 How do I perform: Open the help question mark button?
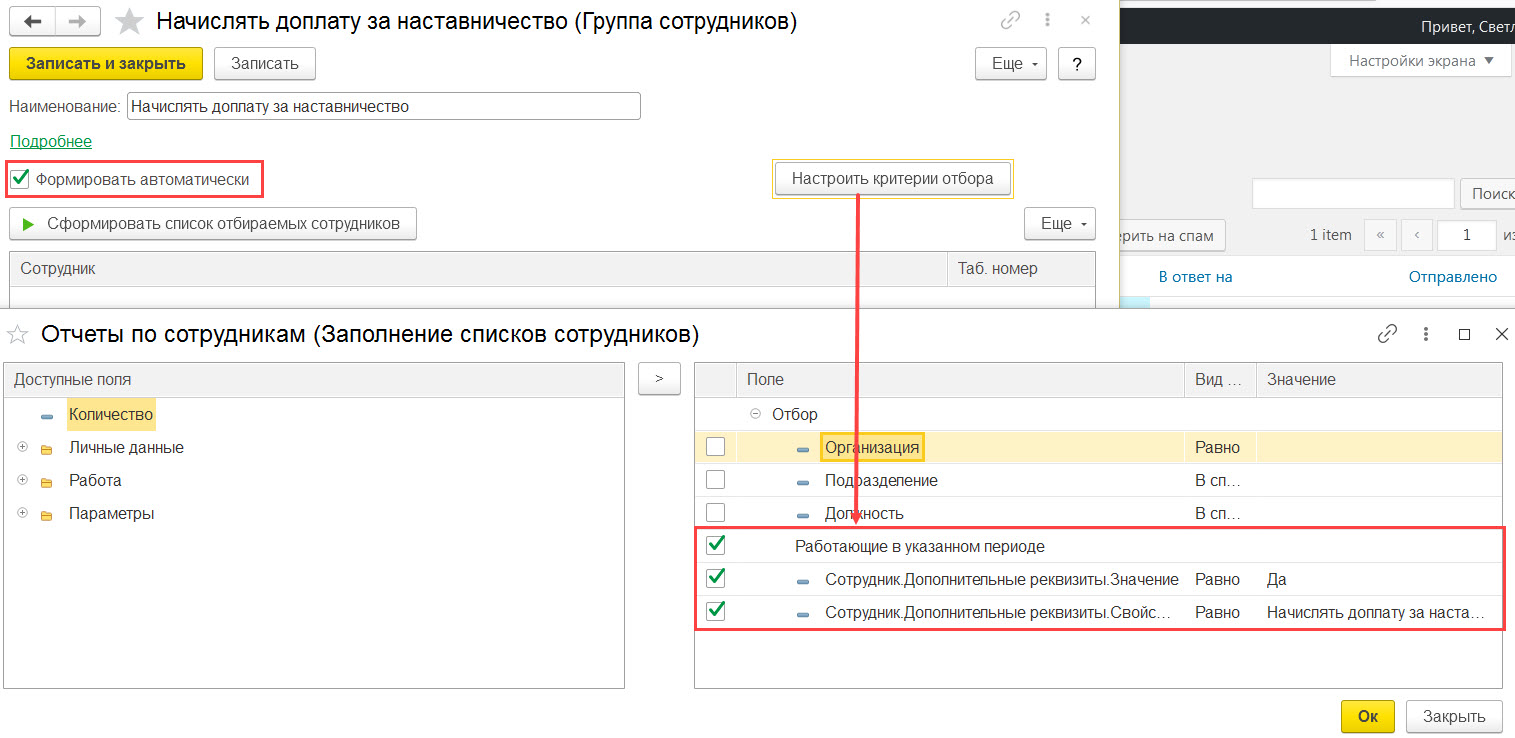click(x=1077, y=63)
